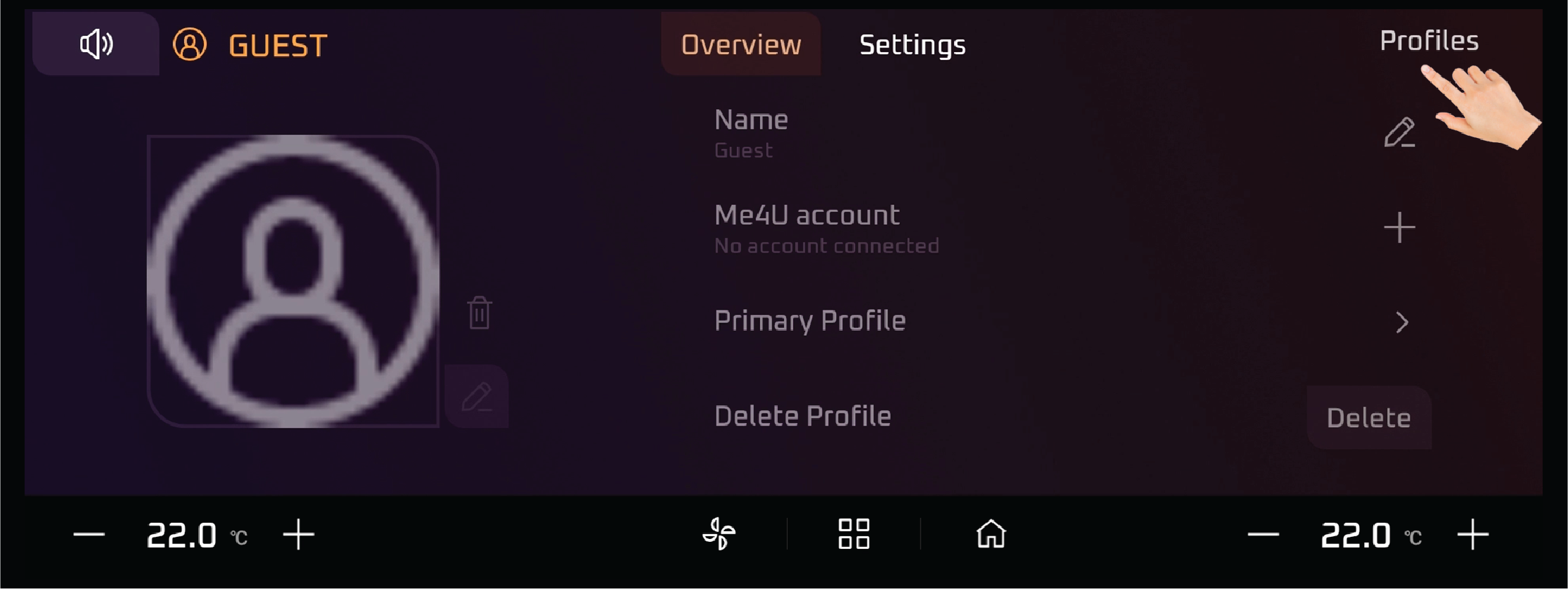Screen dimensions: 1568x589
Task: Edit the profile name with pencil icon
Action: [x=1399, y=132]
